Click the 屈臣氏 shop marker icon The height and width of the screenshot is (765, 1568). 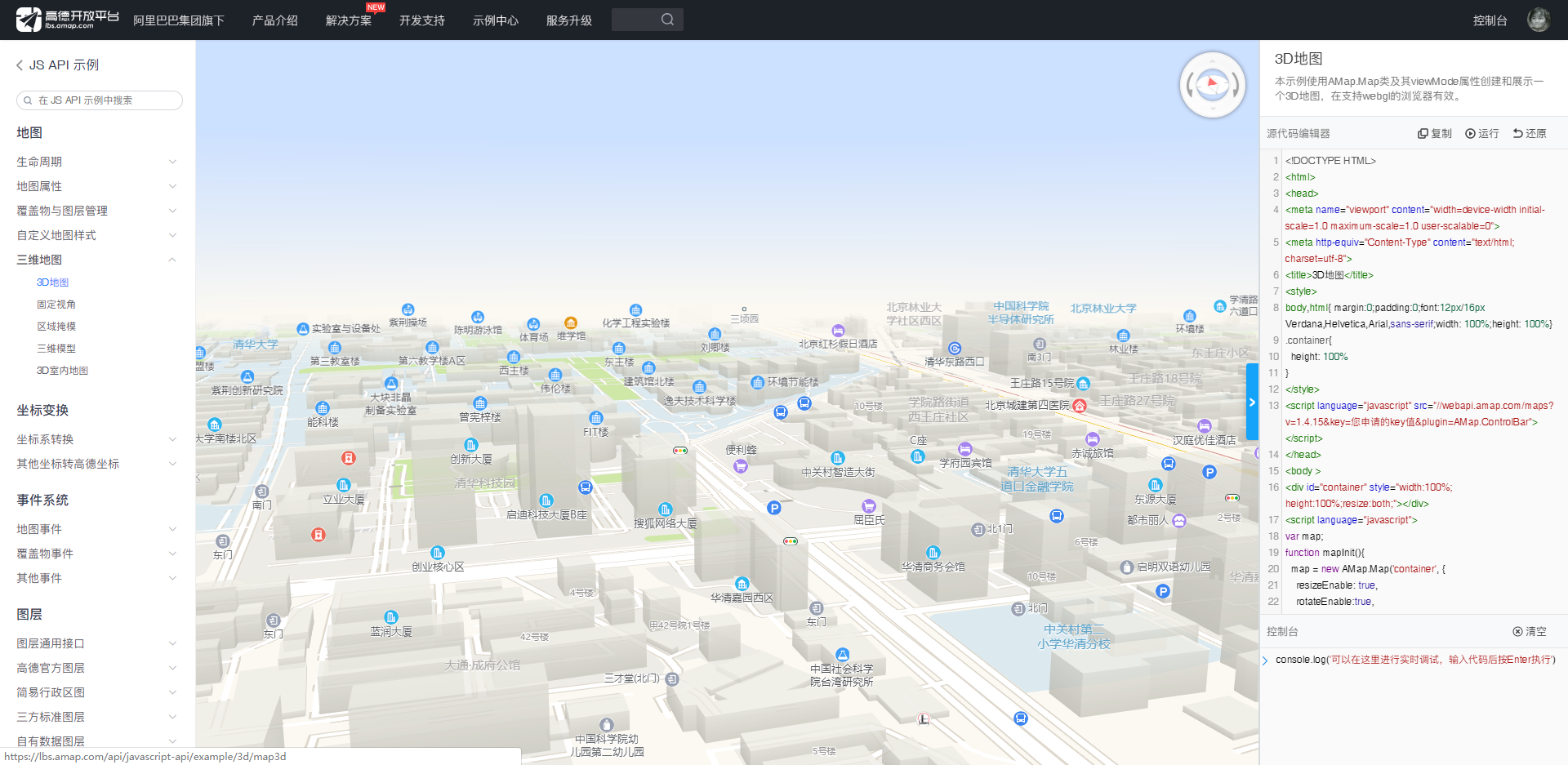click(869, 506)
